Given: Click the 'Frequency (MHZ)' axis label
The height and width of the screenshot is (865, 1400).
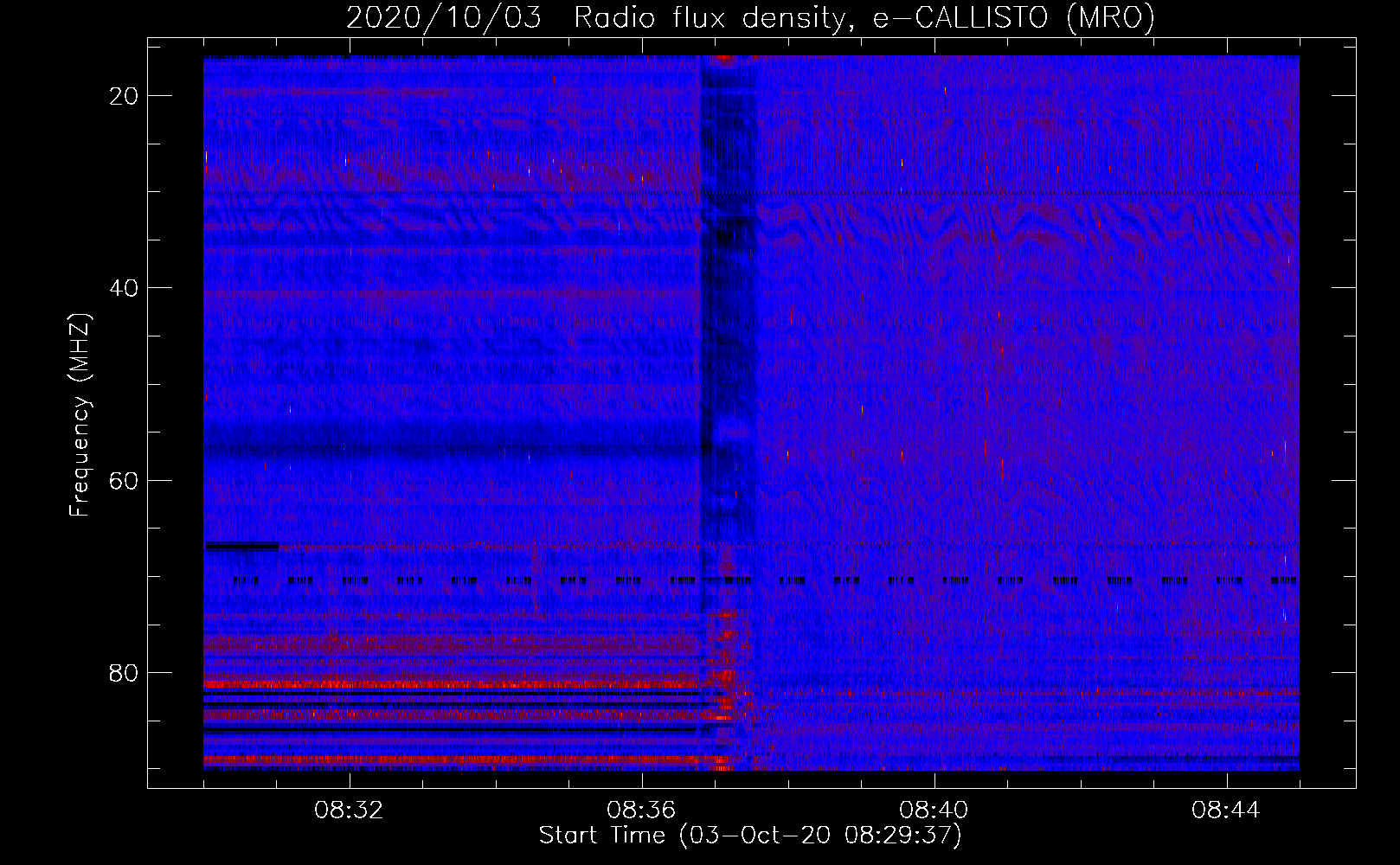Looking at the screenshot, I should (80, 415).
